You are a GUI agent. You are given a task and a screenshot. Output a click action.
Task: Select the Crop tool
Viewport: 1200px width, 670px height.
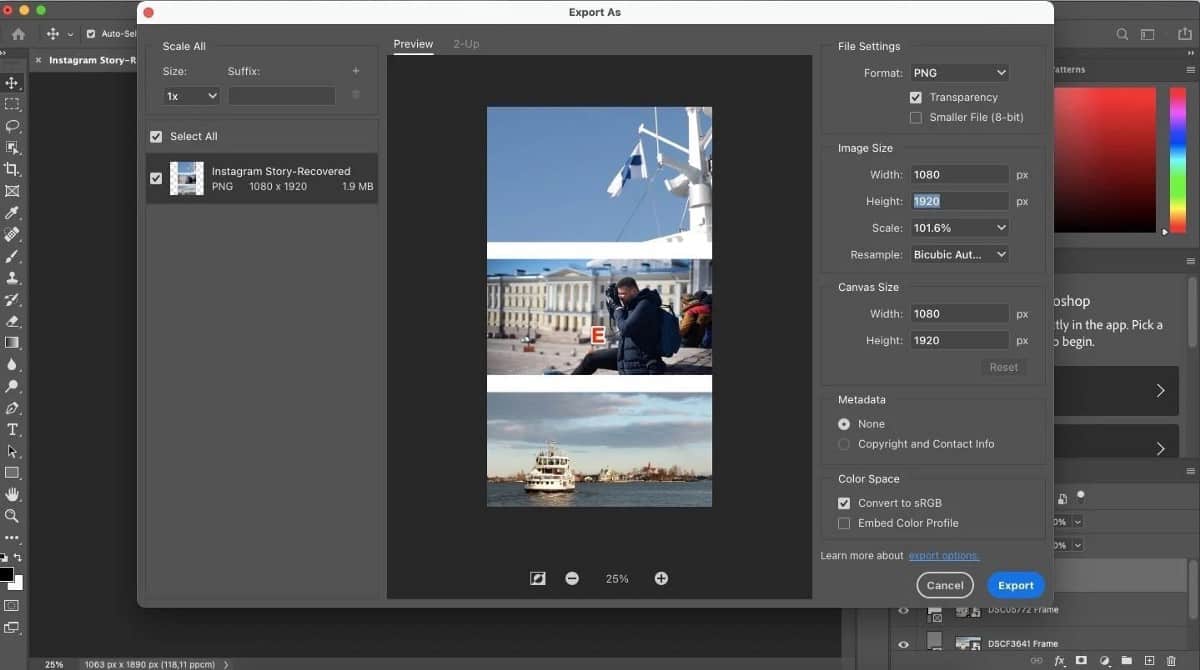[13, 169]
